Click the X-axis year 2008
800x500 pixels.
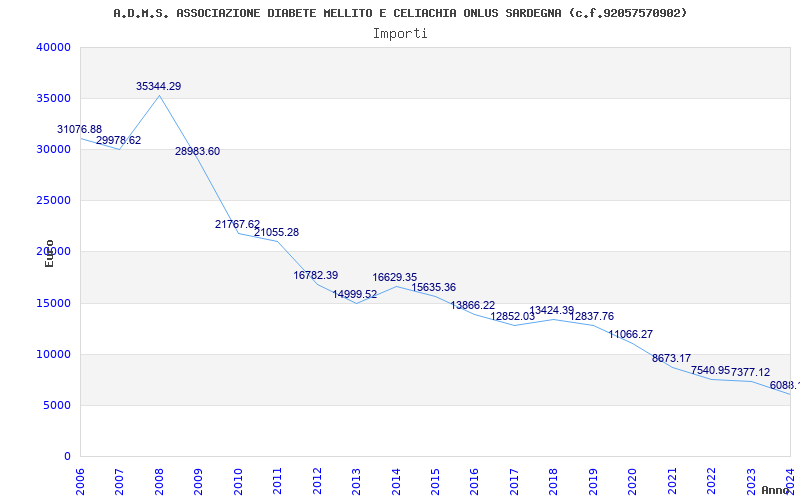pos(159,481)
